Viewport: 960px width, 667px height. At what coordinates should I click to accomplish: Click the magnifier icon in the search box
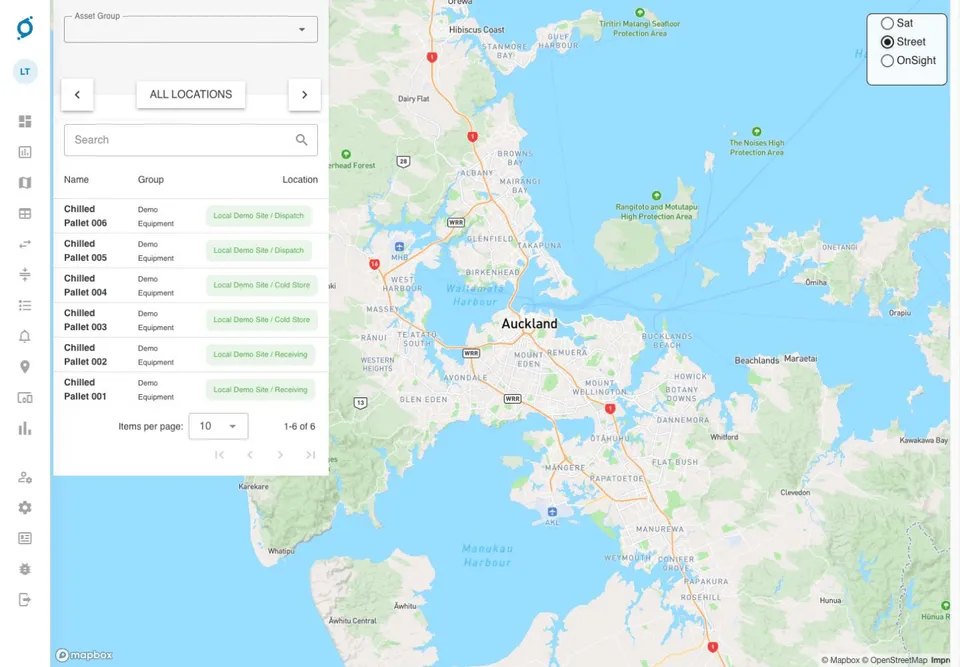tap(301, 140)
